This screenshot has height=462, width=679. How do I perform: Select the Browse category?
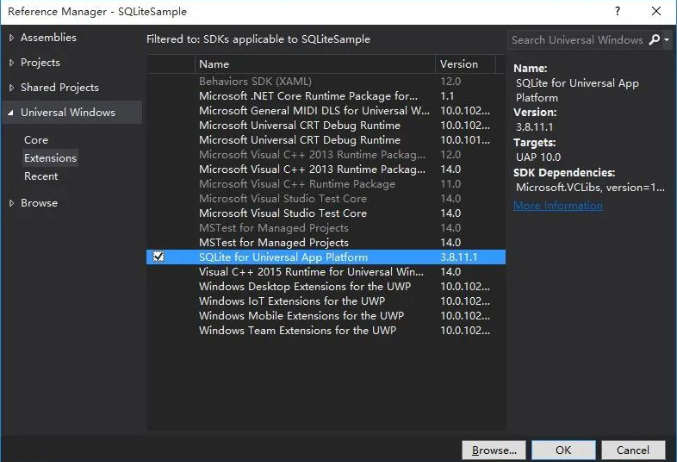[x=39, y=203]
